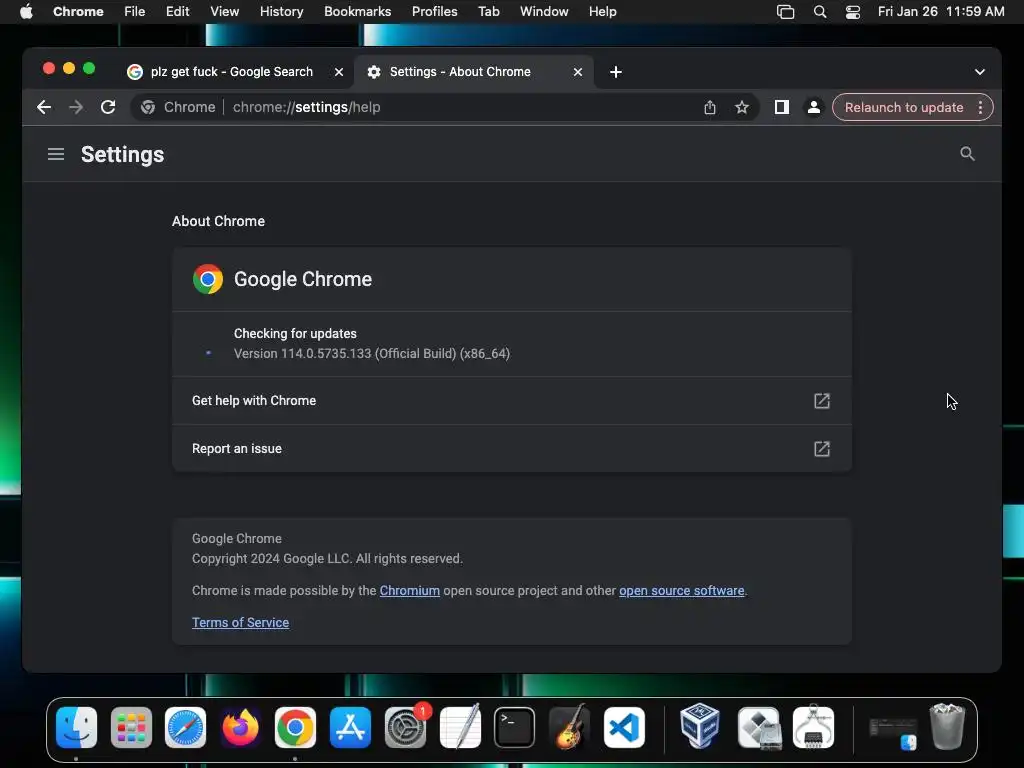Open VirtualBox from the dock

(x=699, y=726)
